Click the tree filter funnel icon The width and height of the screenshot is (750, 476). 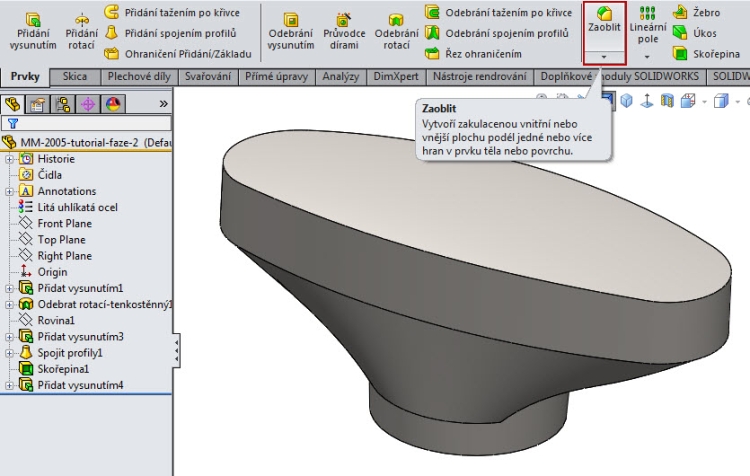click(13, 123)
